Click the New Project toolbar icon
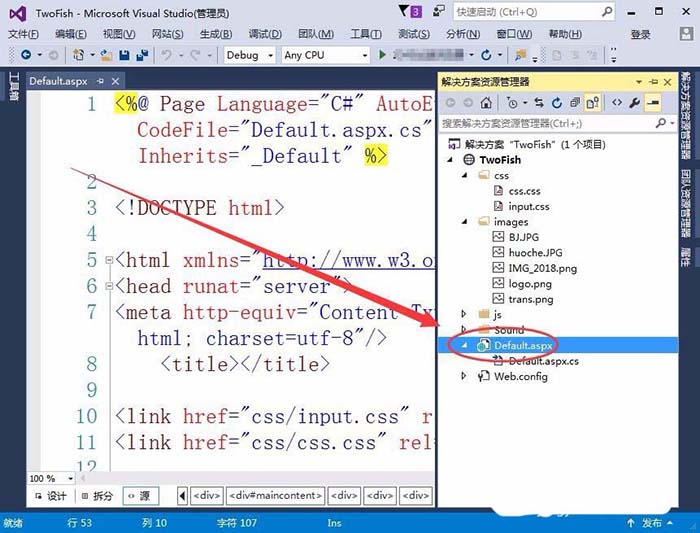 click(x=79, y=55)
